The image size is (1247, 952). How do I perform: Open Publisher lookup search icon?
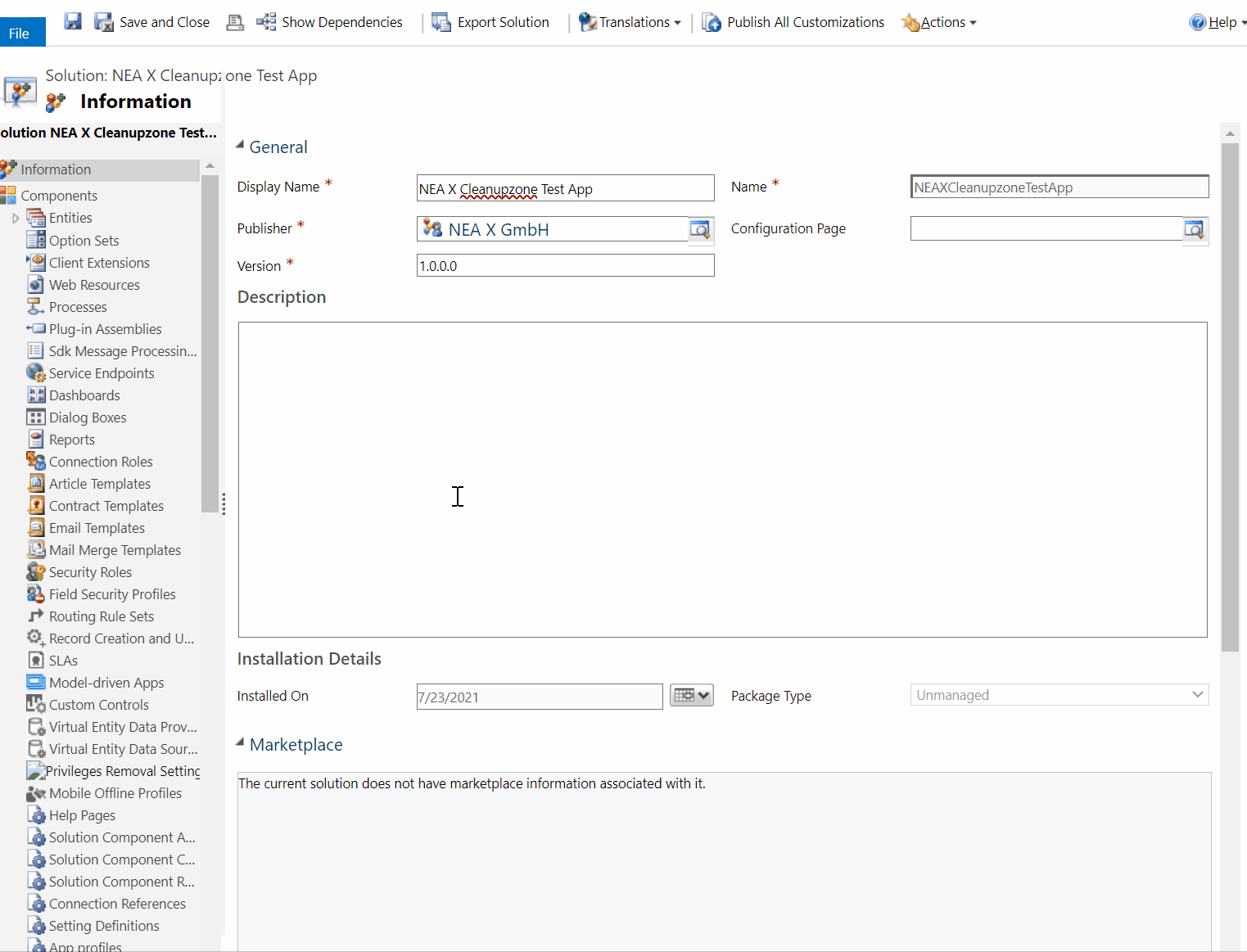[x=700, y=230]
